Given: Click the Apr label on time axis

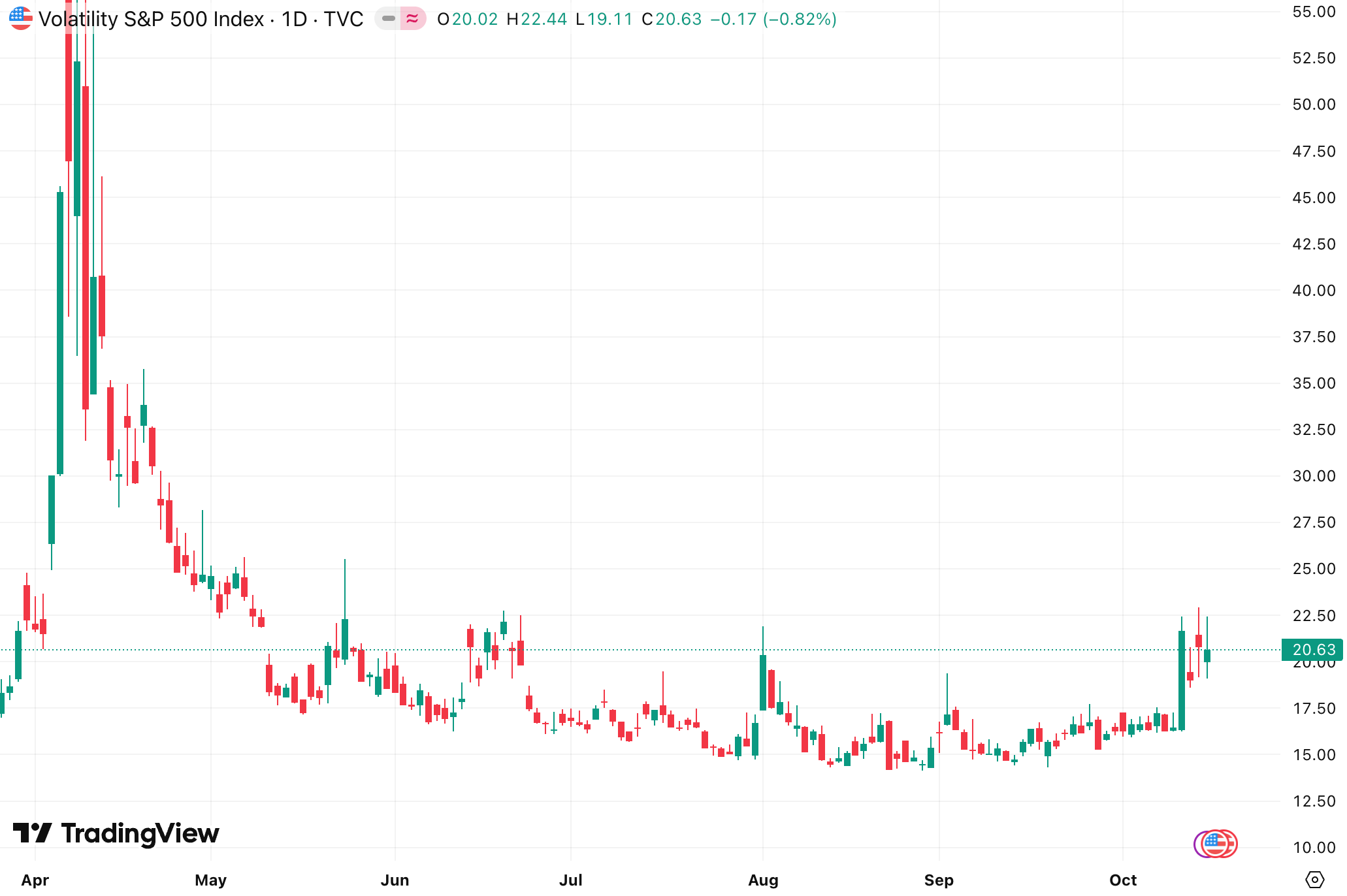Looking at the screenshot, I should pos(35,880).
